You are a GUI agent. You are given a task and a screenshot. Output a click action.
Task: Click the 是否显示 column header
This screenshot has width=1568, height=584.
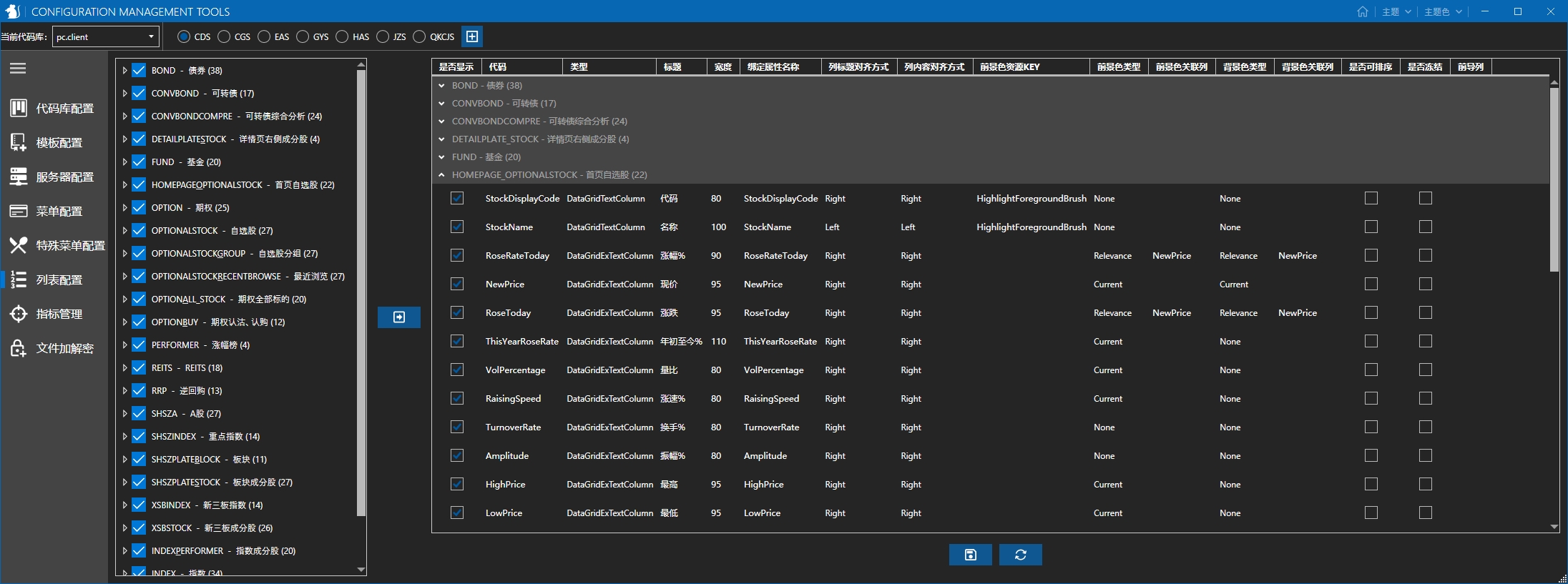coord(456,66)
